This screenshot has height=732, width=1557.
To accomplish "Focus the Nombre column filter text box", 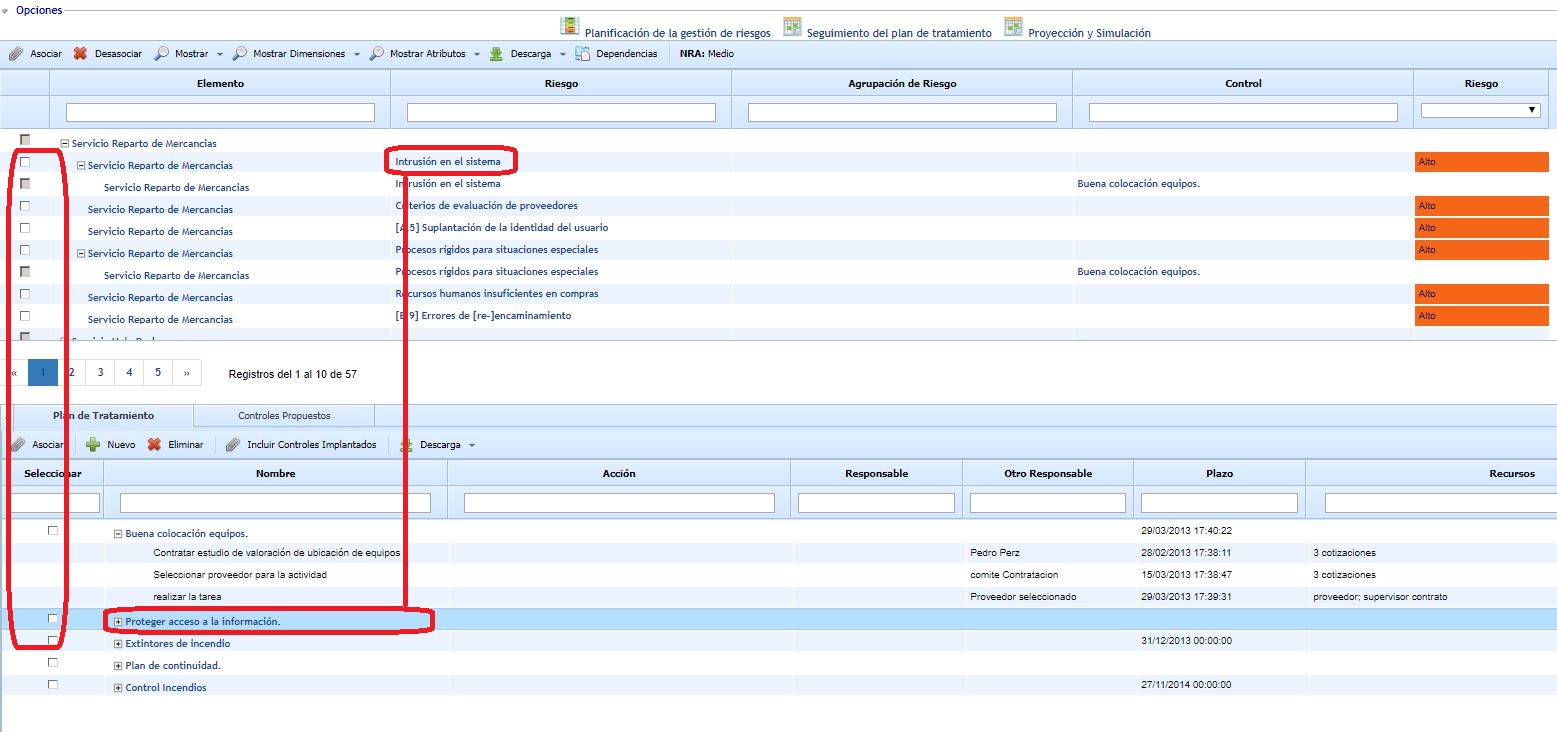I will pyautogui.click(x=275, y=503).
